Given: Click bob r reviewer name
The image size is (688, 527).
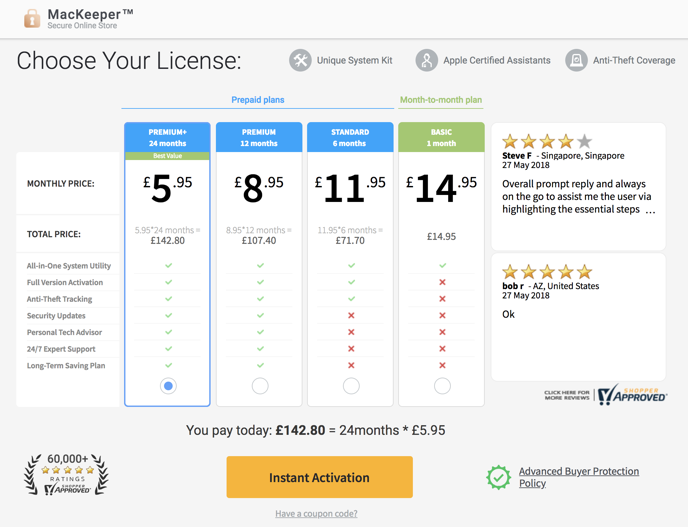Looking at the screenshot, I should (513, 286).
